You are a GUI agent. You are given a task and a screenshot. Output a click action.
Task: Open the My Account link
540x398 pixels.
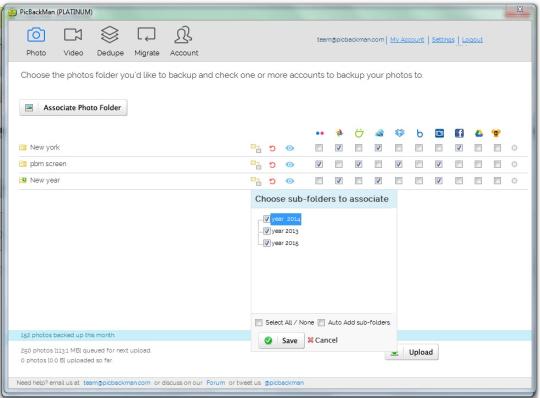pyautogui.click(x=407, y=40)
